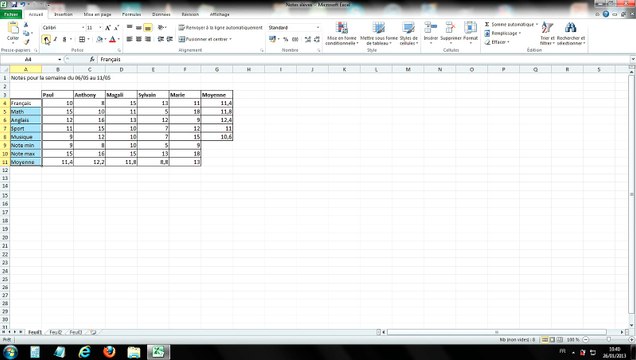Open the Calibri font name dropdown
This screenshot has width=636, height=360.
[x=83, y=28]
